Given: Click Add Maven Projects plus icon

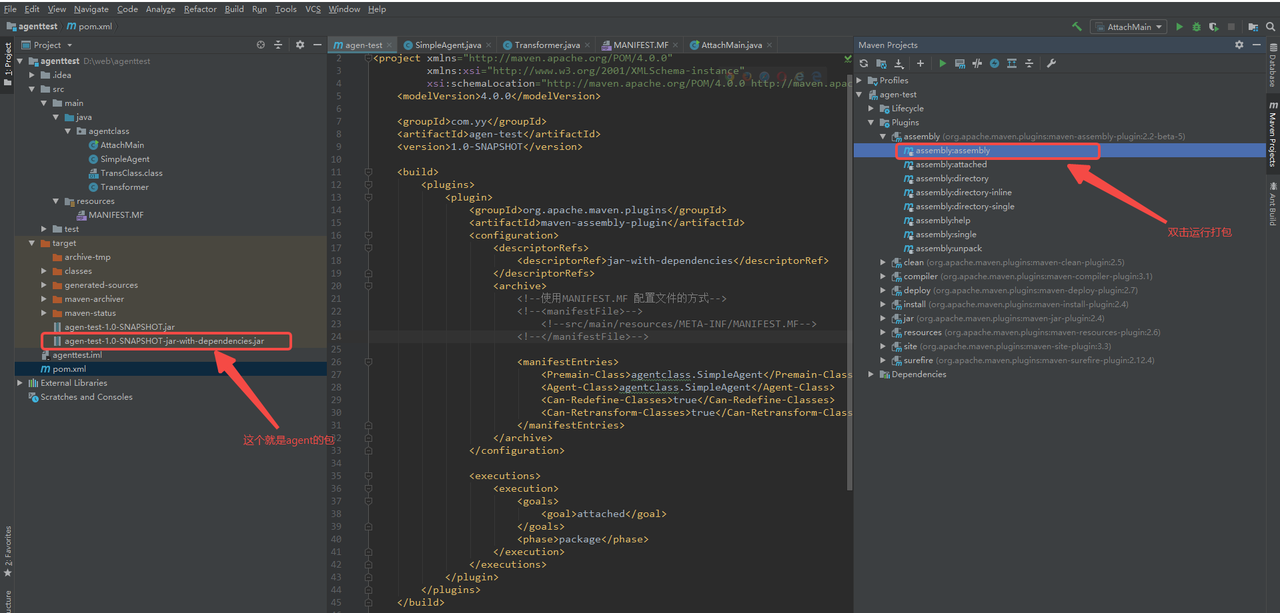Looking at the screenshot, I should point(920,63).
